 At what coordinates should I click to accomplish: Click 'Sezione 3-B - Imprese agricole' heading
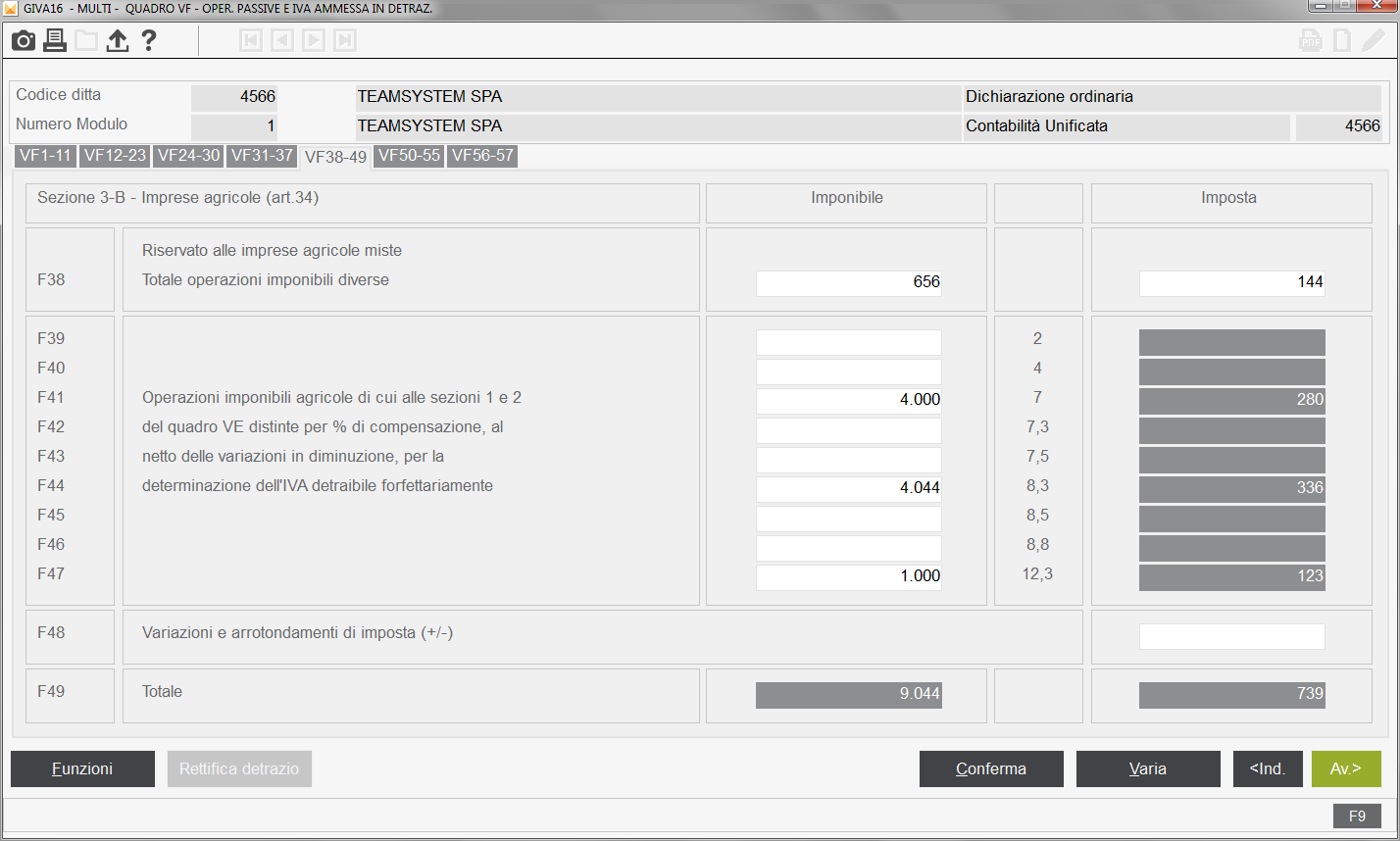point(177,198)
